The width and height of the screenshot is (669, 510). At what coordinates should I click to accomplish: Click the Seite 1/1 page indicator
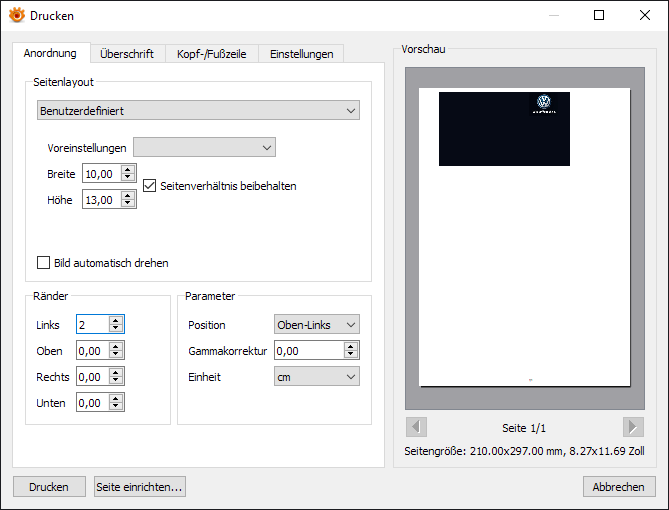[x=524, y=428]
